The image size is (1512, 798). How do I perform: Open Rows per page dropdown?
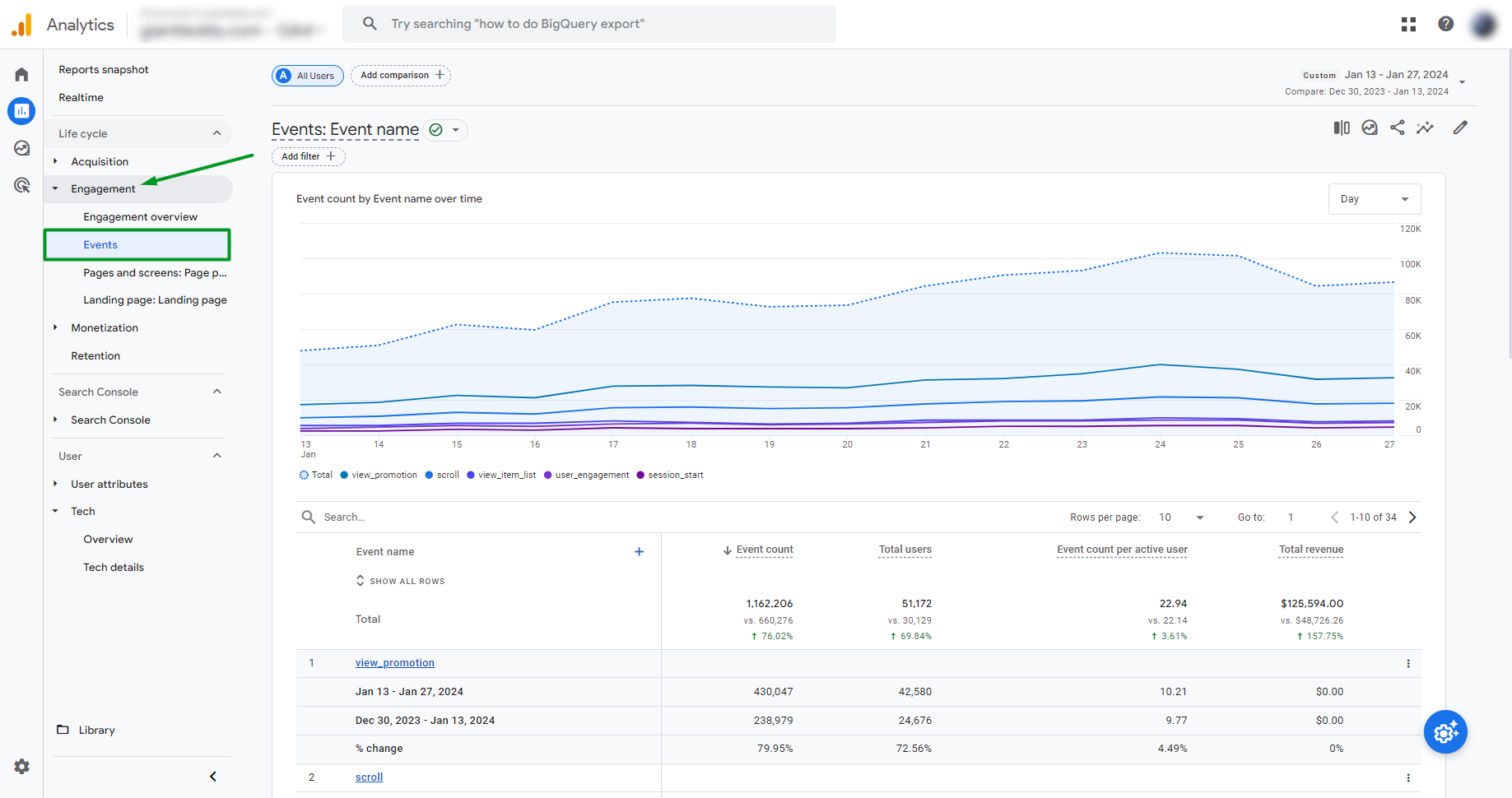tap(1182, 517)
